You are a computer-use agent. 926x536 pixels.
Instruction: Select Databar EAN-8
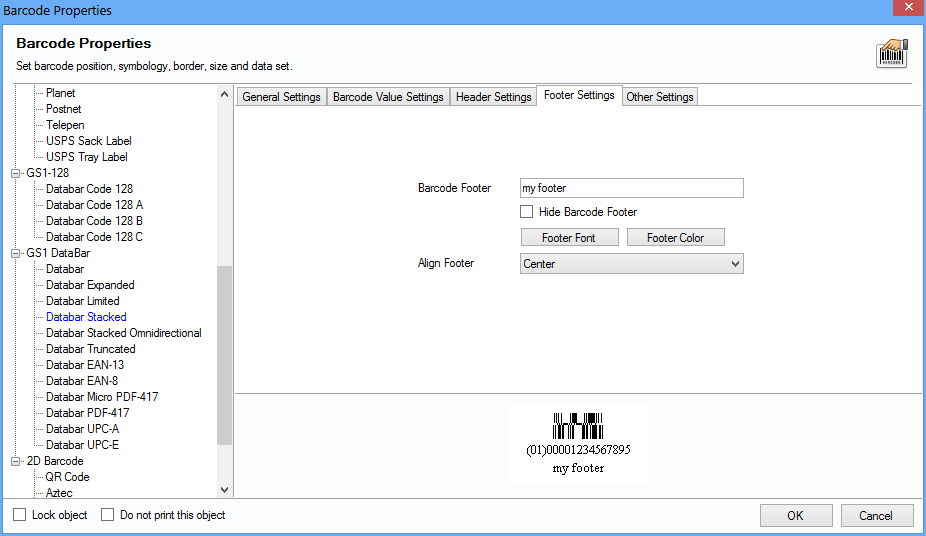pyautogui.click(x=81, y=381)
